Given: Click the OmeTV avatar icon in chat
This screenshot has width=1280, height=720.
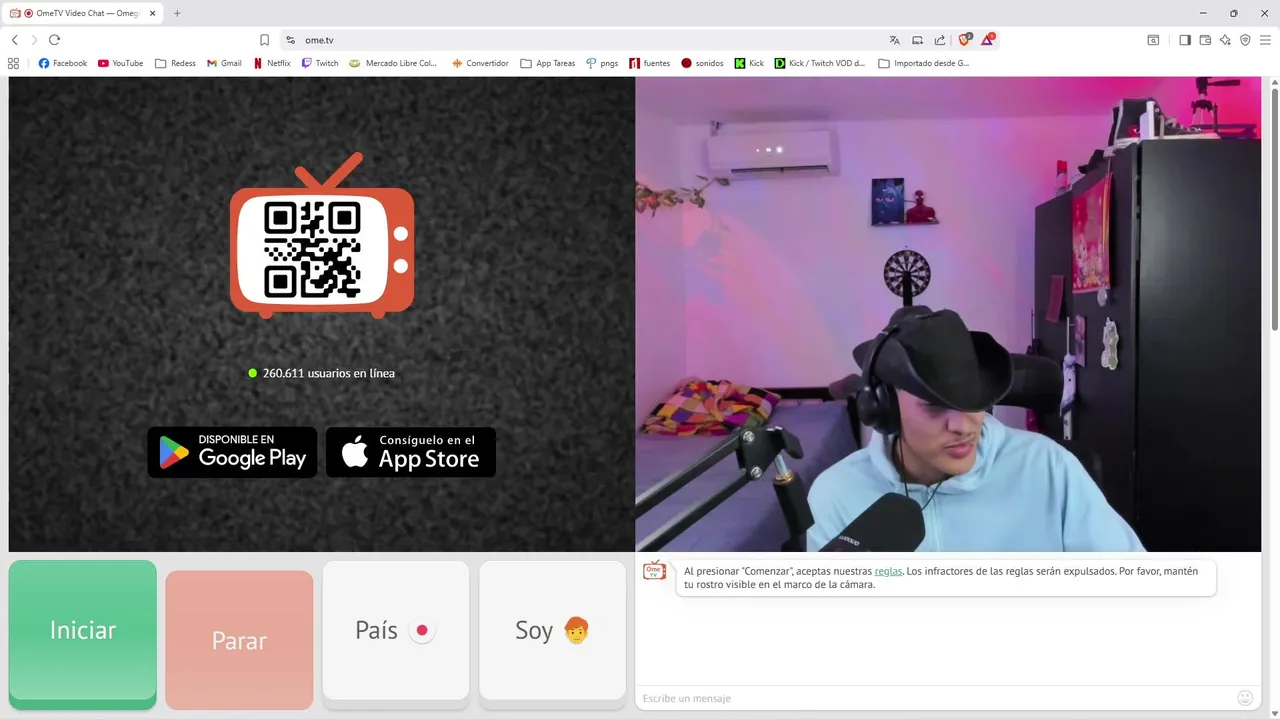Looking at the screenshot, I should (x=654, y=571).
